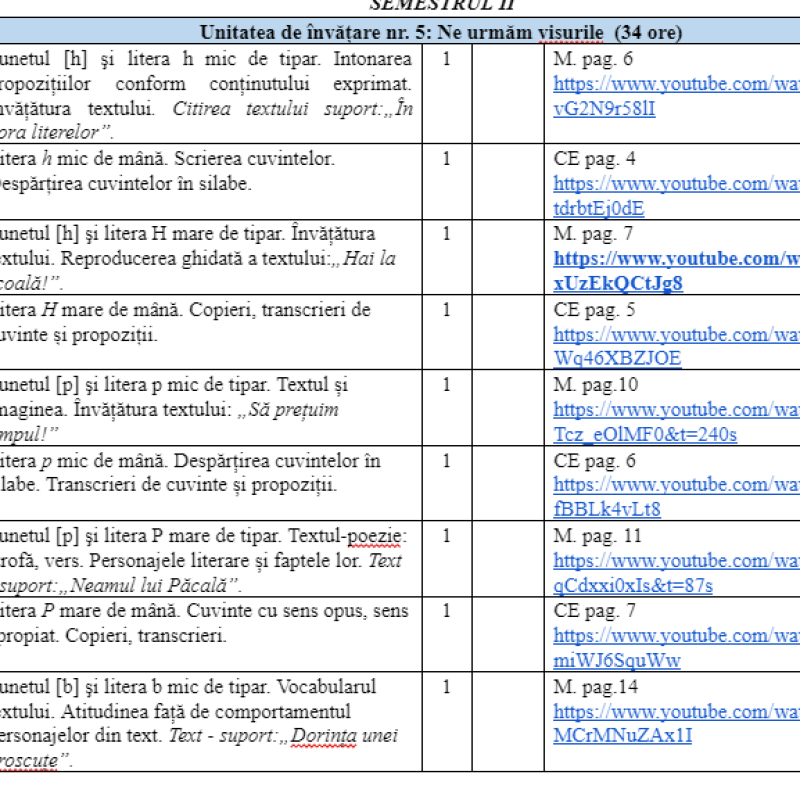Screen dimensions: 800x800
Task: Click the text 'M. pag. 7'
Action: pos(593,234)
